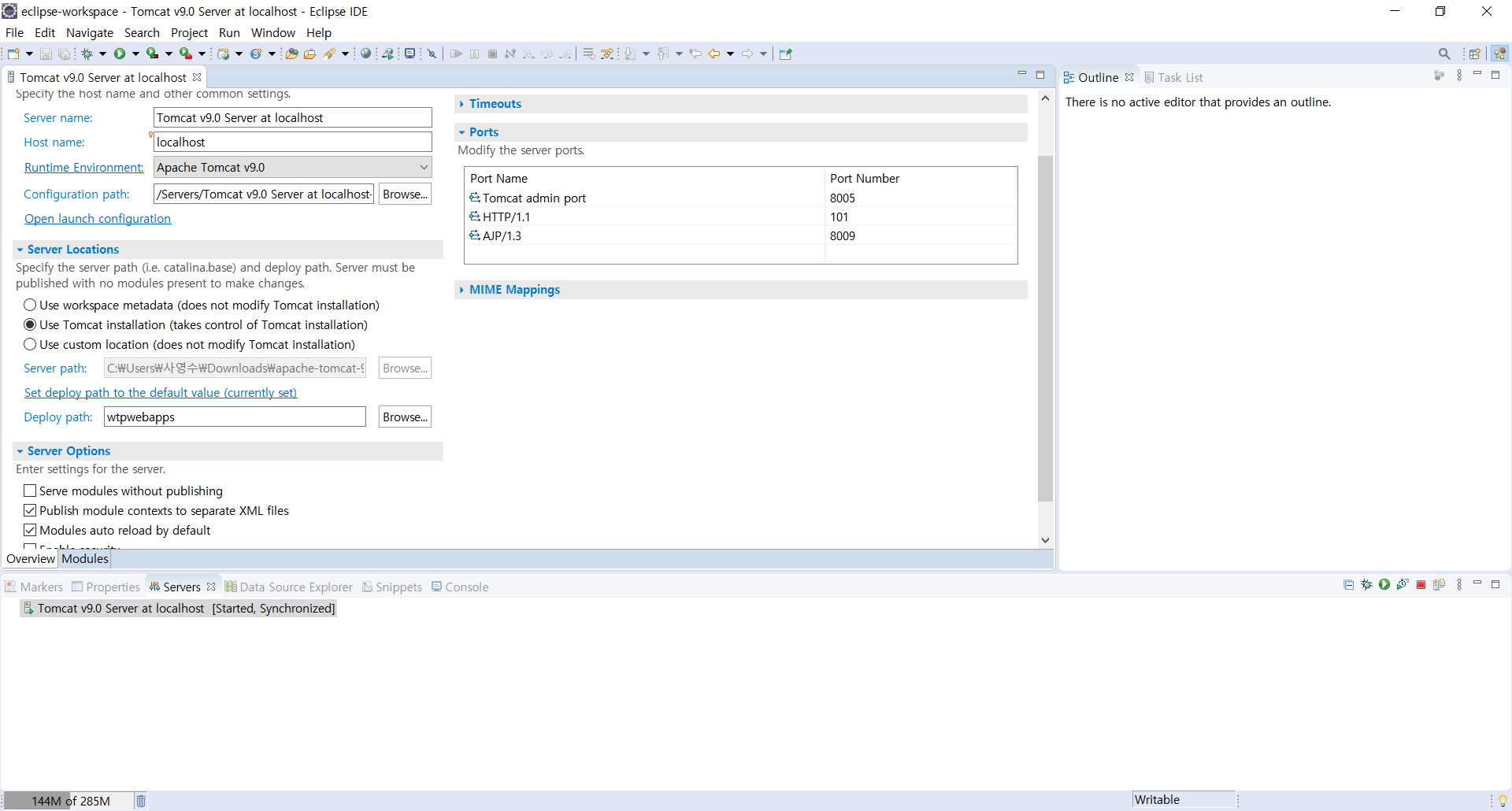This screenshot has height=811, width=1512.
Task: Close the Tomcat v9.0 Server editor tab
Action: (197, 77)
